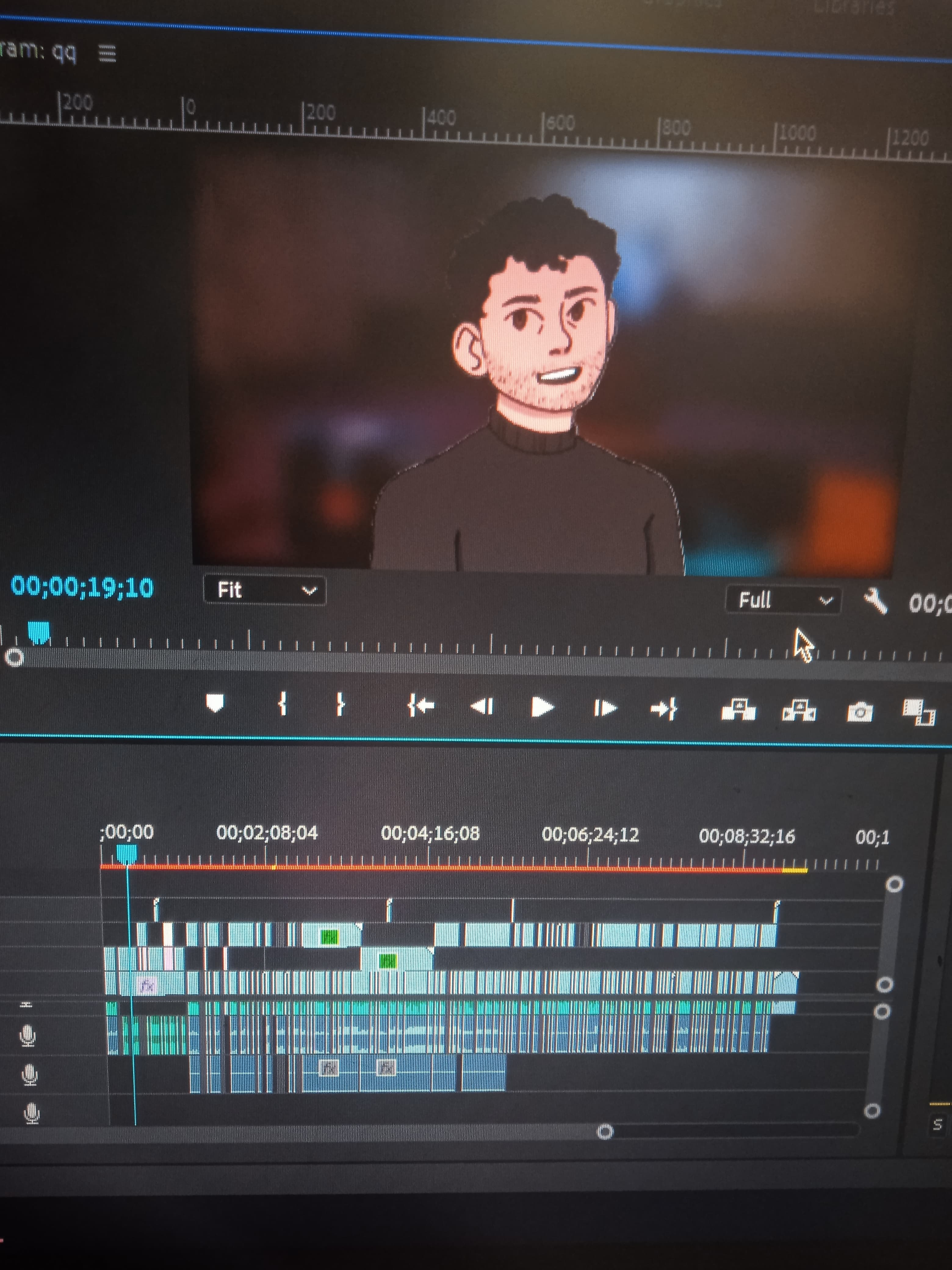Click the Mark In bracket icon
This screenshot has height=1270, width=952.
click(282, 703)
